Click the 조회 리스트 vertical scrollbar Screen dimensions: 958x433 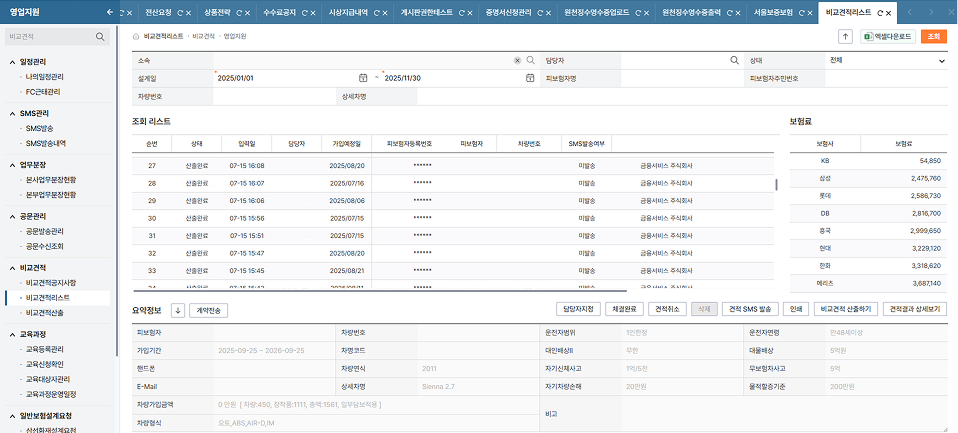click(x=775, y=184)
